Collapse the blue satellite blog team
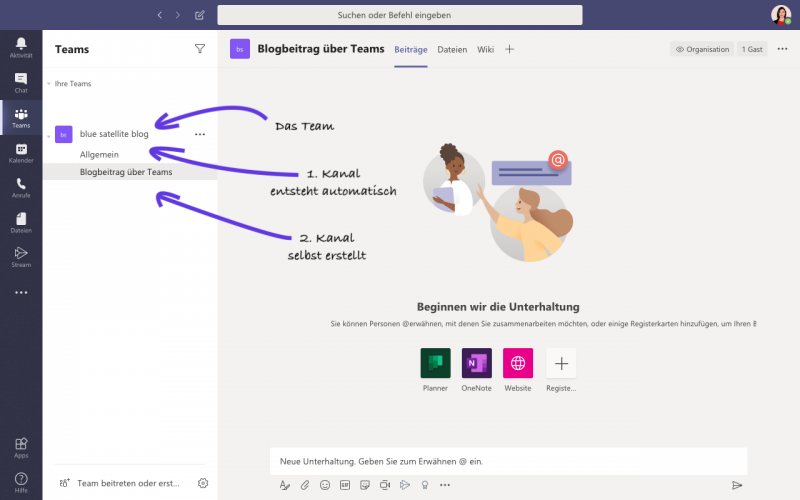The width and height of the screenshot is (800, 500). pos(49,134)
